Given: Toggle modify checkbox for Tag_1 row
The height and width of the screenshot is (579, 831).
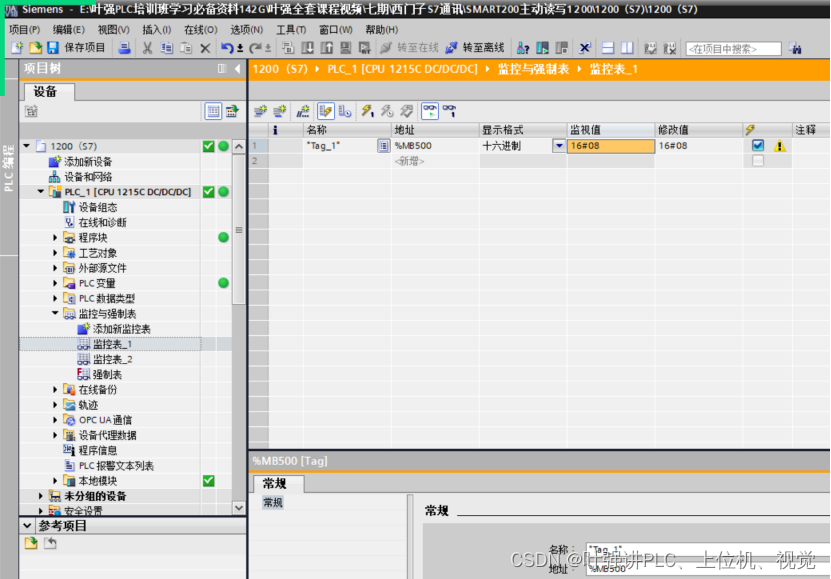Looking at the screenshot, I should pyautogui.click(x=758, y=145).
